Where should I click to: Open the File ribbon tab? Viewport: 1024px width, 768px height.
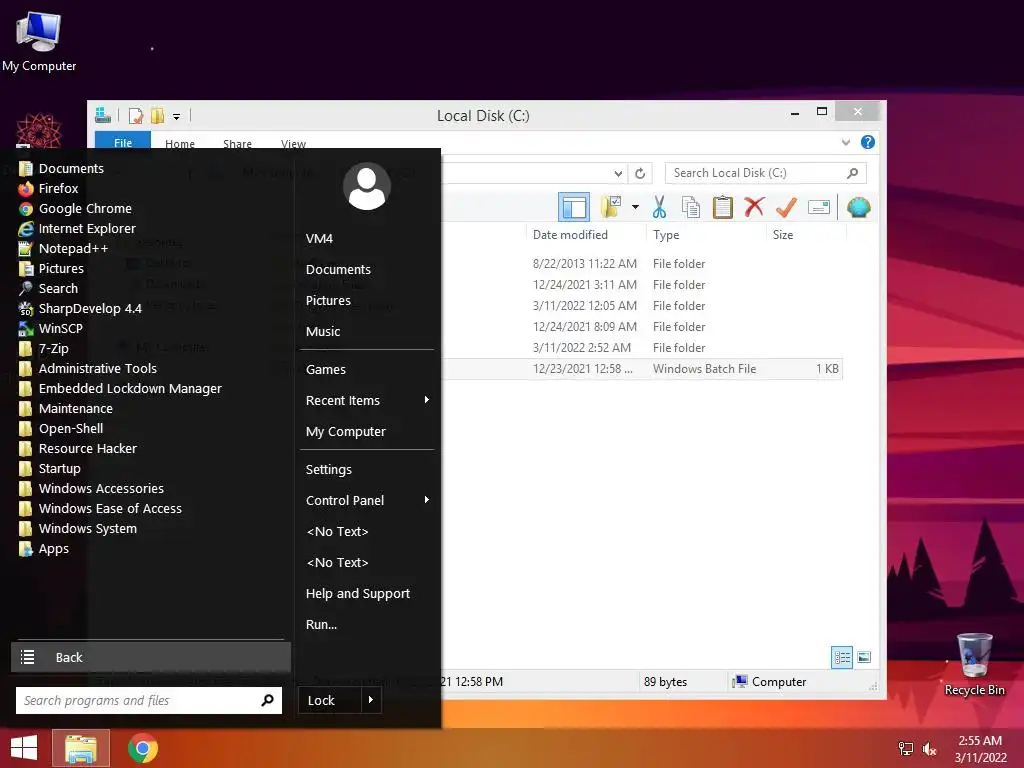click(123, 142)
